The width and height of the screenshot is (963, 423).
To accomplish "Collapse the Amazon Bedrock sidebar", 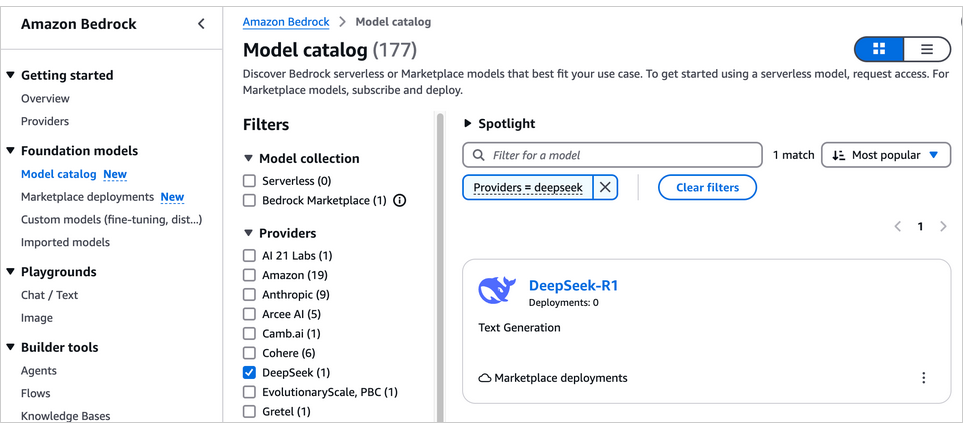I will [x=201, y=24].
